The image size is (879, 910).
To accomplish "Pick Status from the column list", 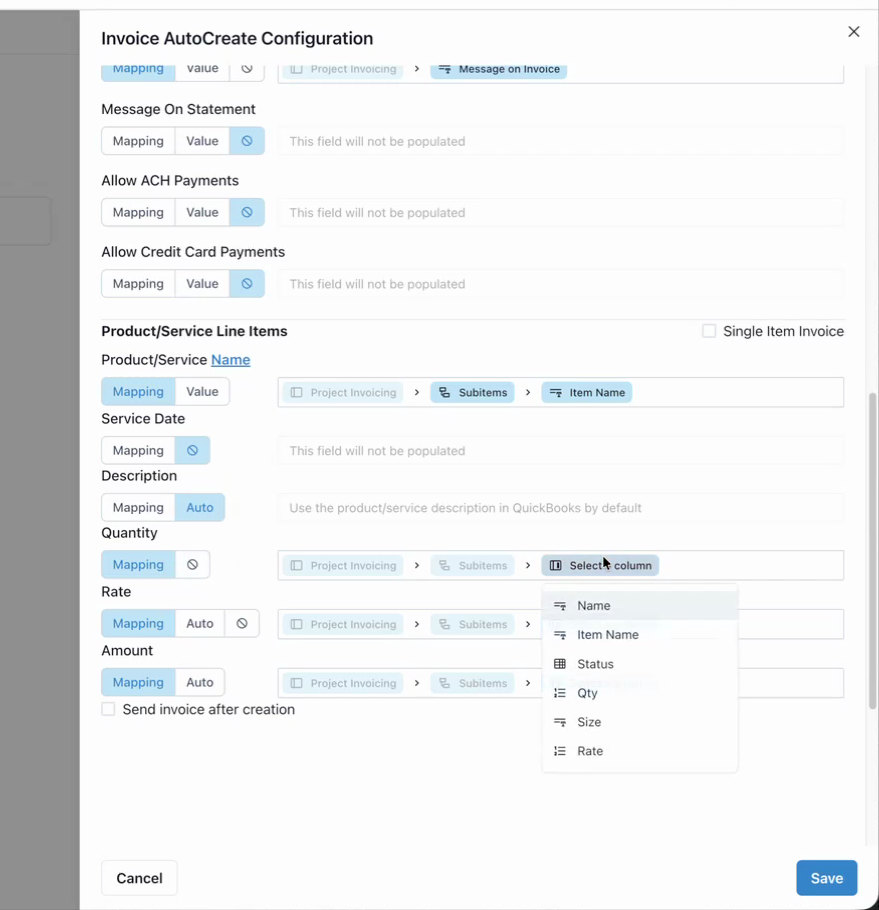I will point(595,664).
